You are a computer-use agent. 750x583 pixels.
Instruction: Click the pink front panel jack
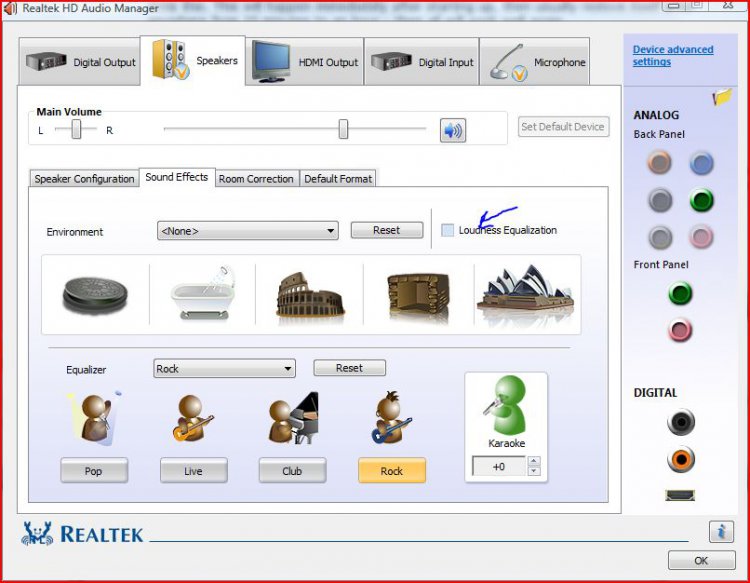coord(680,330)
